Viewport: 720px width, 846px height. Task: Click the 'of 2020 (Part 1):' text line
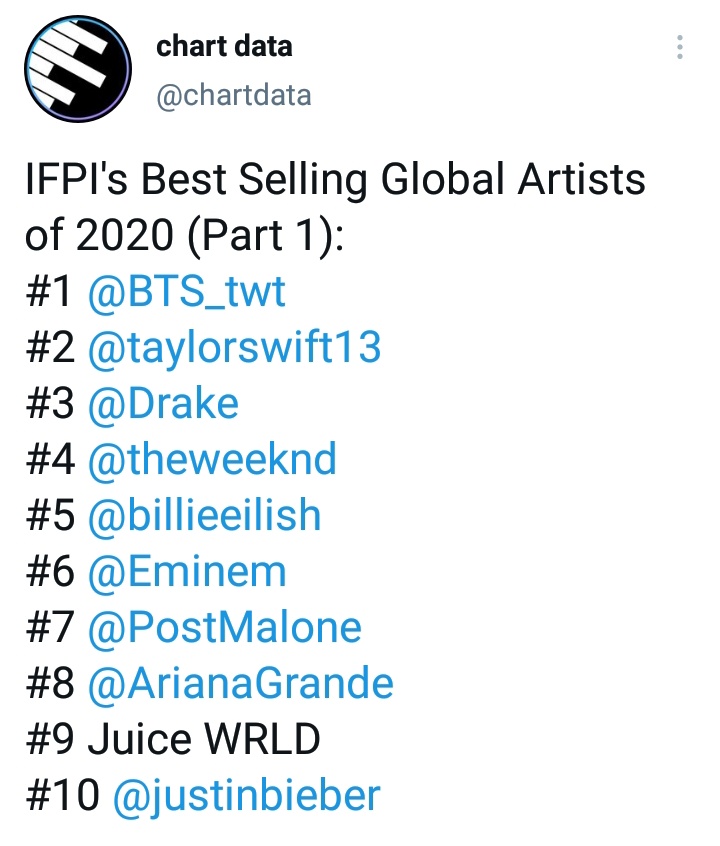(x=184, y=236)
